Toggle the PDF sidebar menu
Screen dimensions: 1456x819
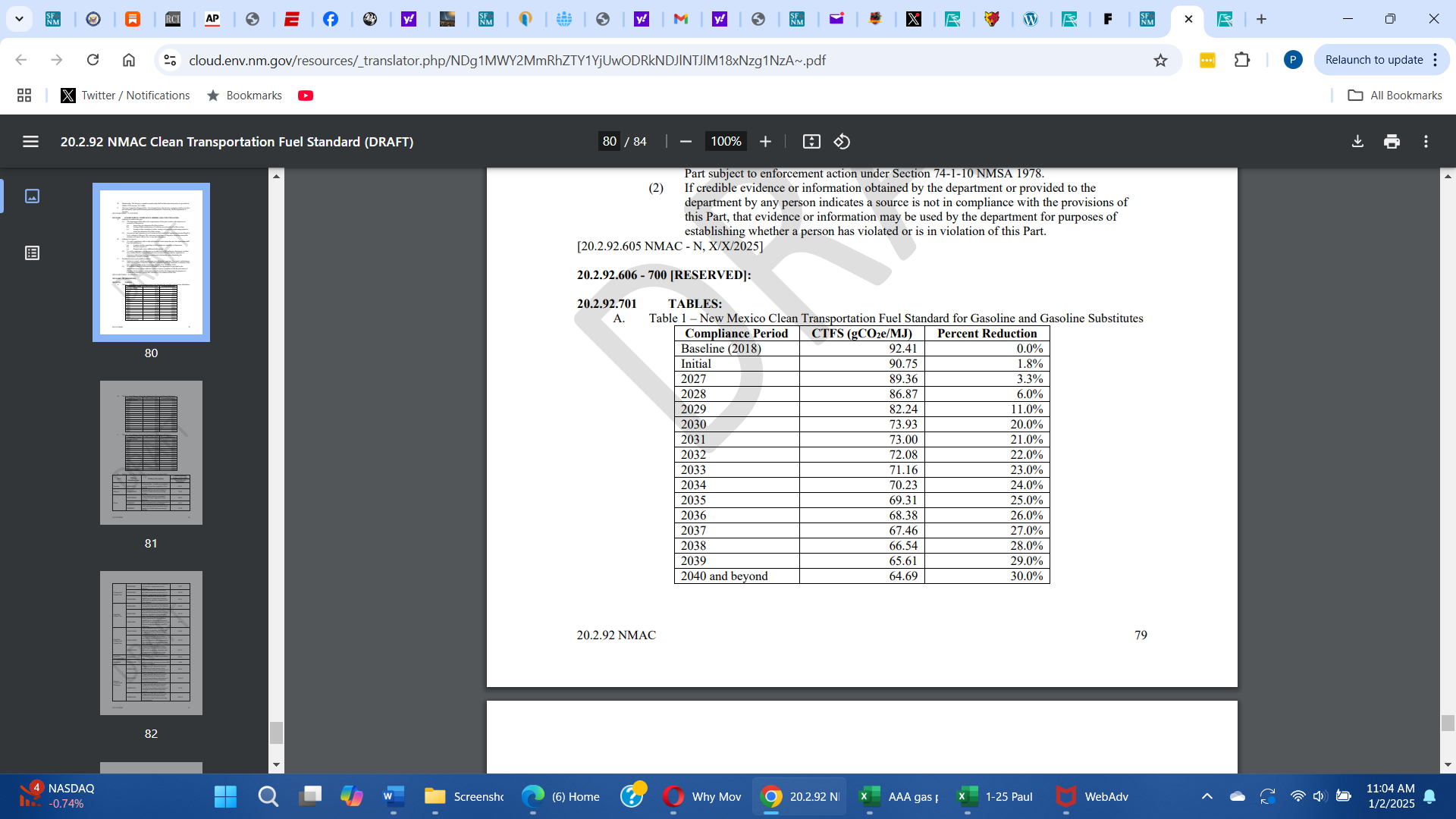pos(30,142)
